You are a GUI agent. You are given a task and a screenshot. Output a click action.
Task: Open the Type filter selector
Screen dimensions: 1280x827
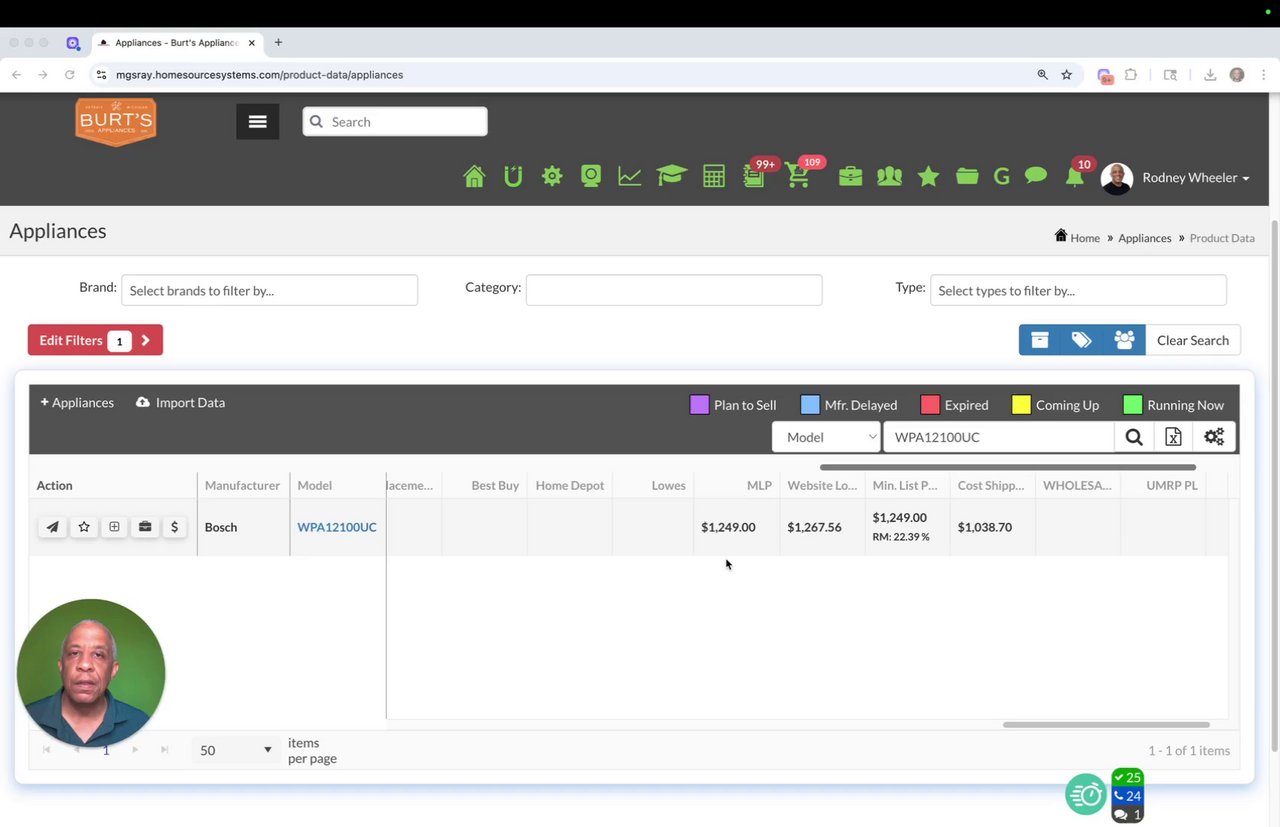(x=1078, y=290)
